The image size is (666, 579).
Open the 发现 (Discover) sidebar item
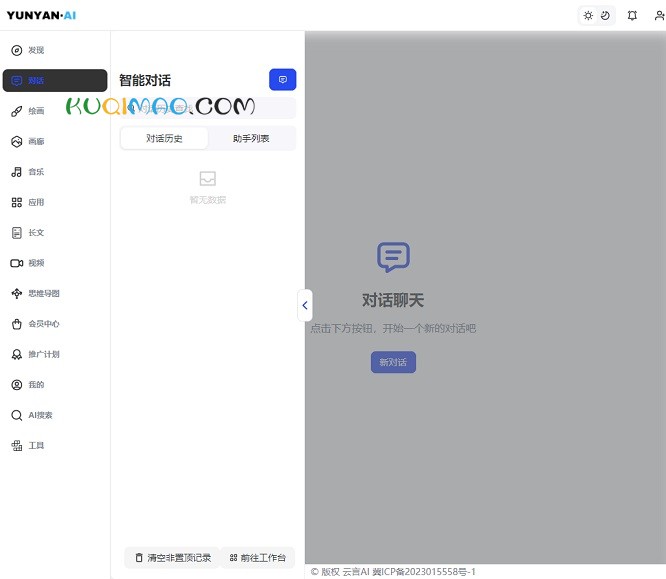coord(36,50)
